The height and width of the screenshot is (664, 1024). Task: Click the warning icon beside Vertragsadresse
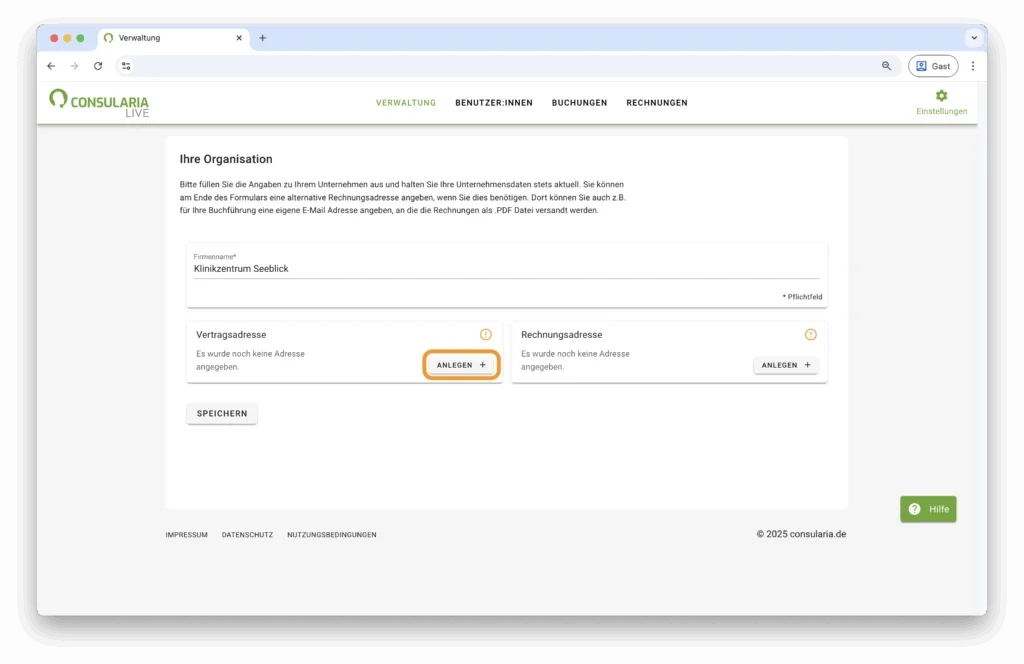pyautogui.click(x=486, y=335)
